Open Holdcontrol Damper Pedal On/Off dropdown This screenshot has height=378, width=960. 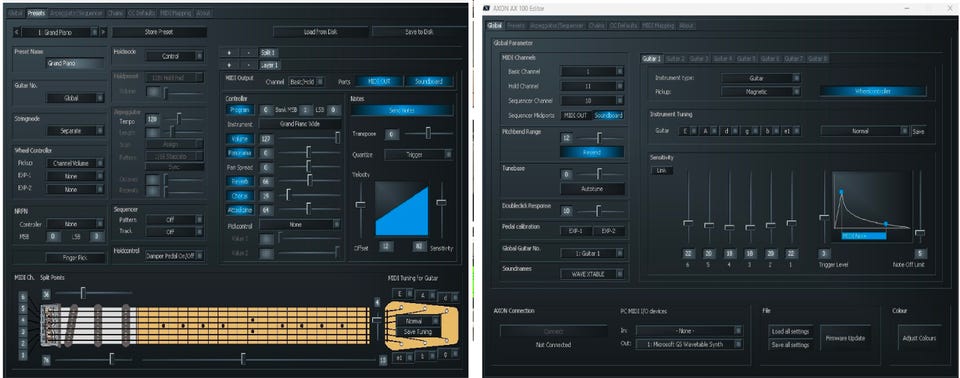coord(174,256)
